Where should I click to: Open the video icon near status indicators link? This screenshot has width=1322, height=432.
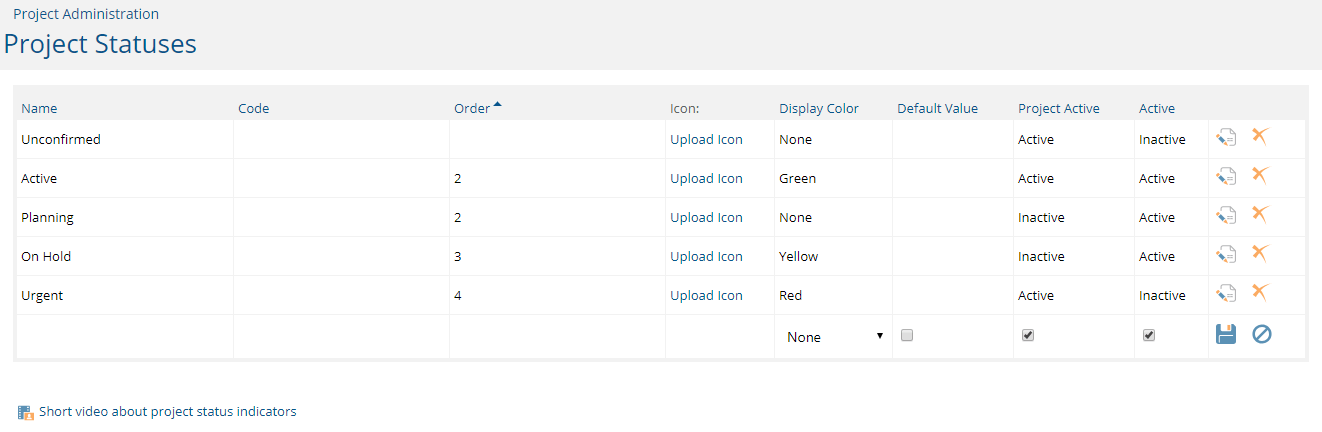point(26,412)
